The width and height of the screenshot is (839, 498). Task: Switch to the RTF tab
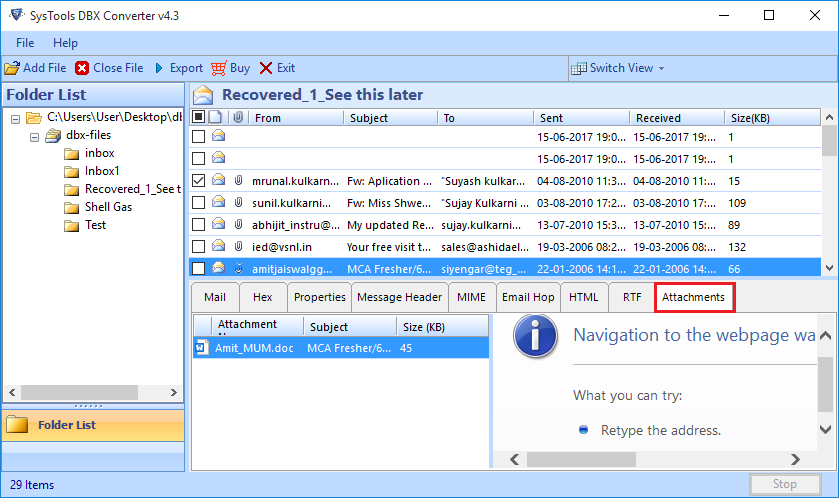click(x=632, y=297)
